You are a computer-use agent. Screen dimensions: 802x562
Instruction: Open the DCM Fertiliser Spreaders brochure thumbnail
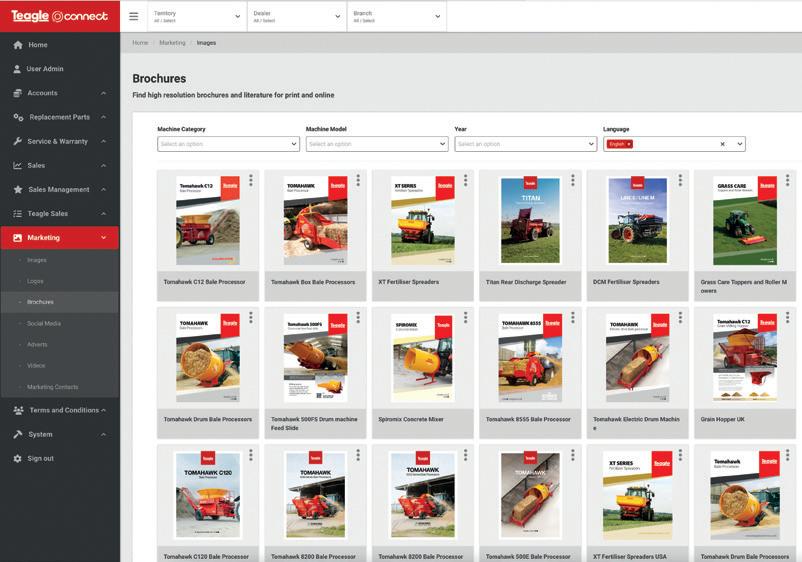pyautogui.click(x=637, y=220)
